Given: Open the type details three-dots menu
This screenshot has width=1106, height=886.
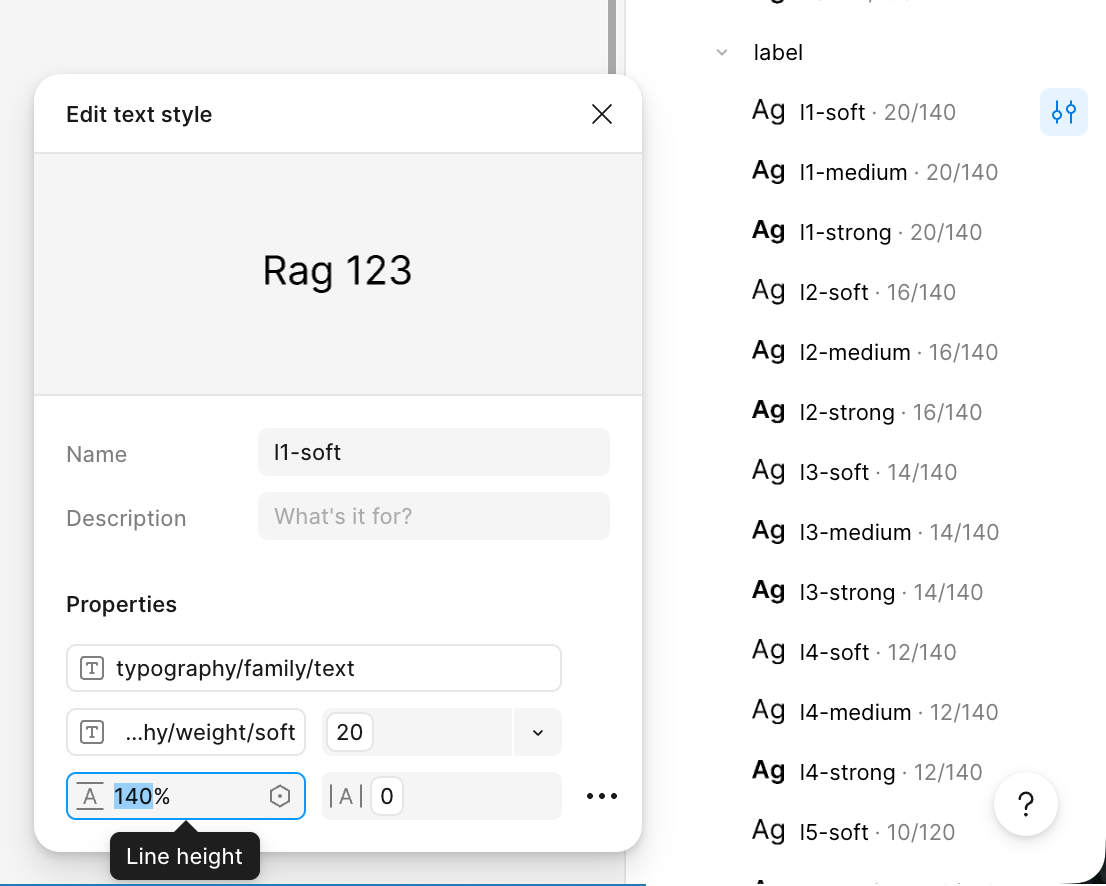Looking at the screenshot, I should [x=602, y=796].
